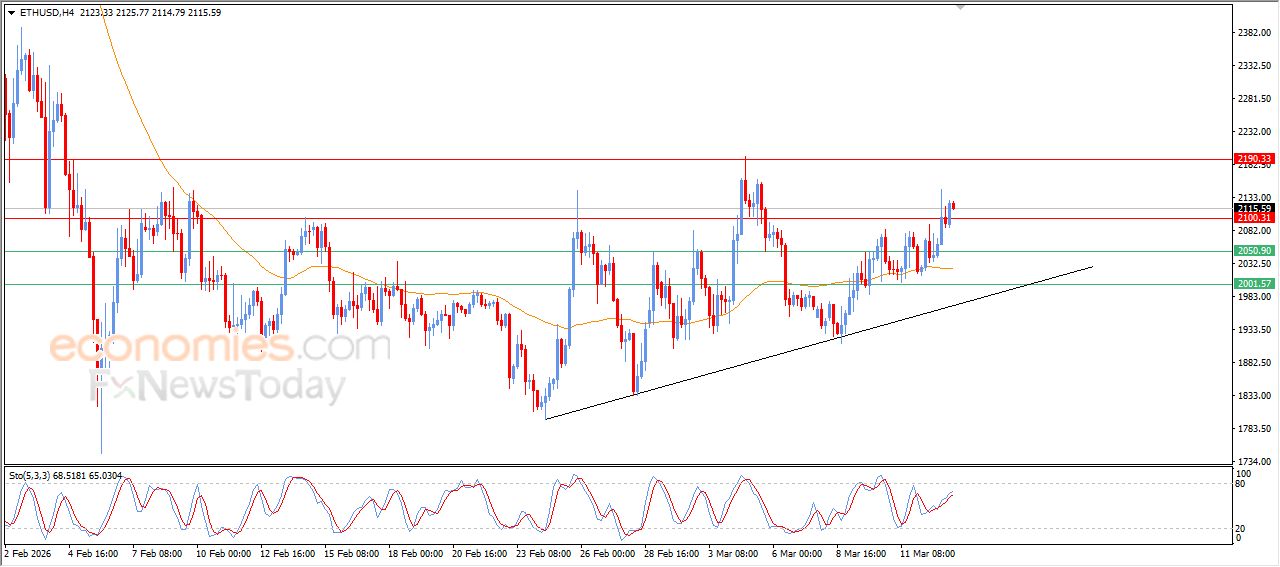Click the current price 2115.59 label
Screen dimensions: 1280x567
[1253, 208]
